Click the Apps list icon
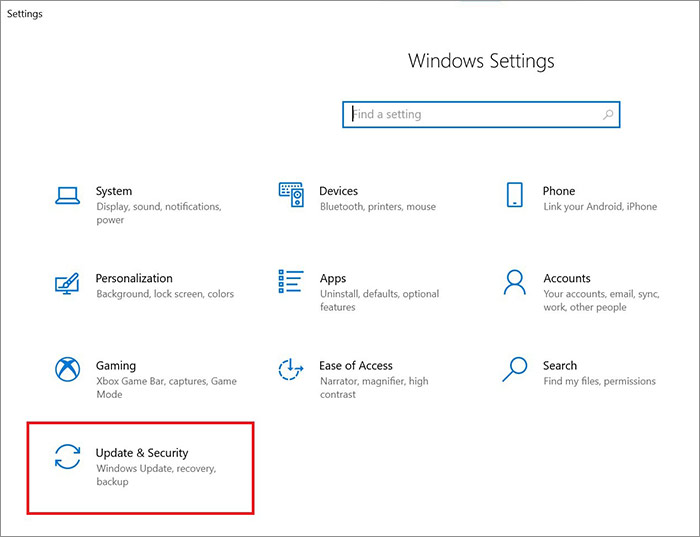700x537 pixels. click(x=291, y=281)
